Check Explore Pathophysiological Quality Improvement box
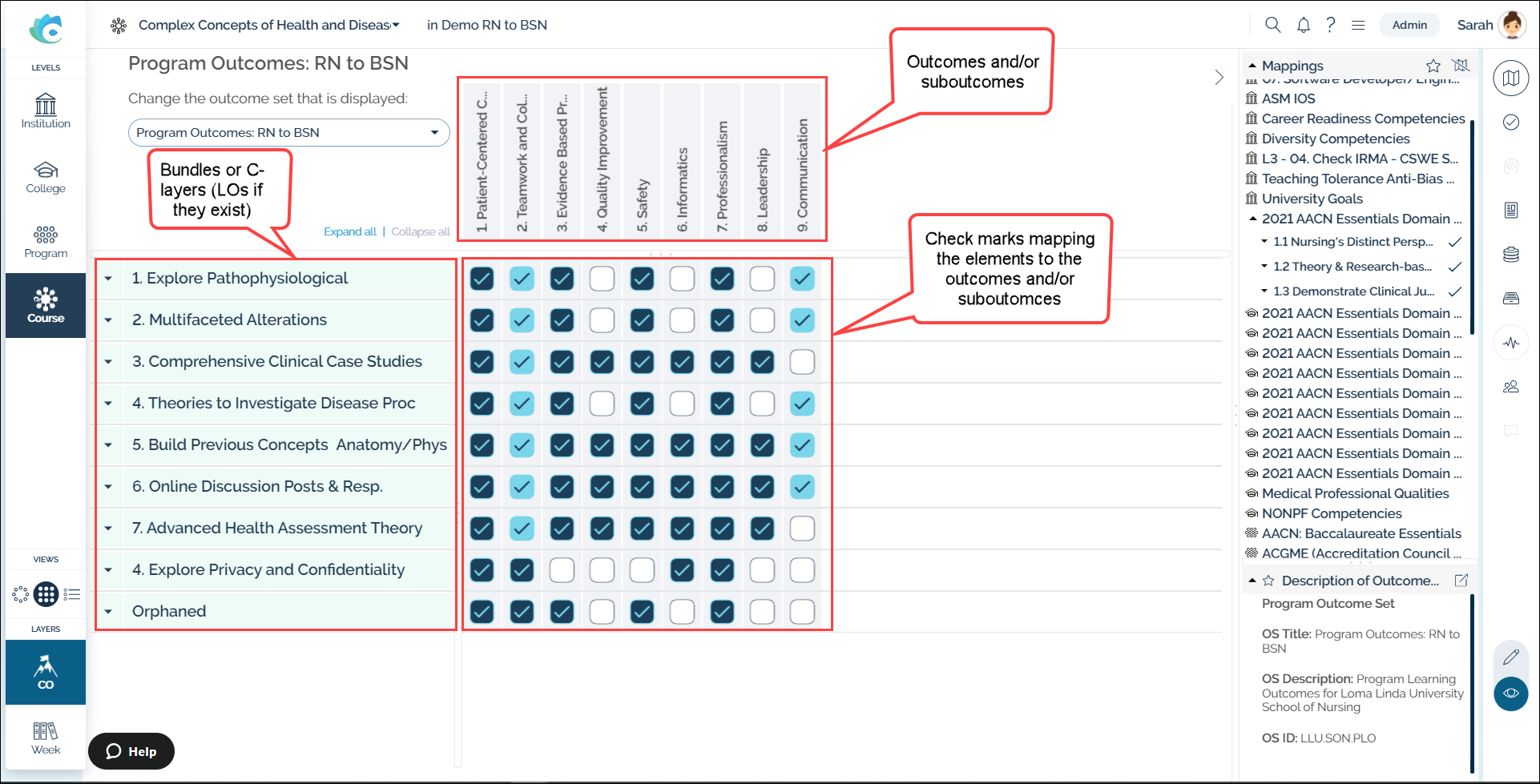The image size is (1540, 784). coord(602,279)
